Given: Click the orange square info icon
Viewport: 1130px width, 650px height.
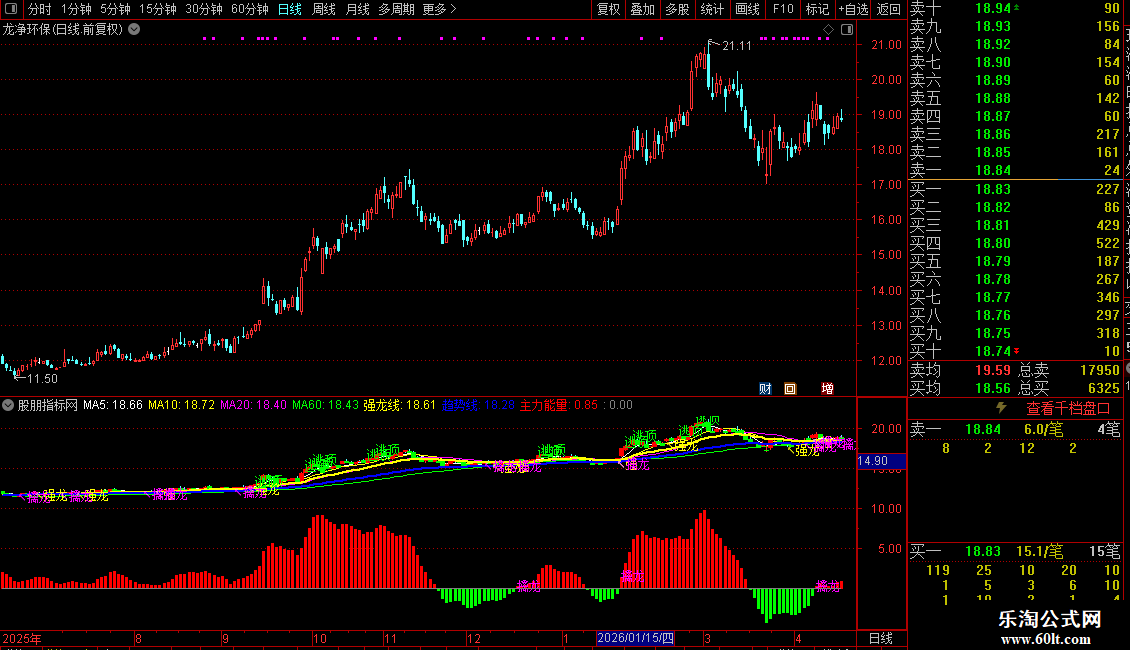Looking at the screenshot, I should 790,388.
